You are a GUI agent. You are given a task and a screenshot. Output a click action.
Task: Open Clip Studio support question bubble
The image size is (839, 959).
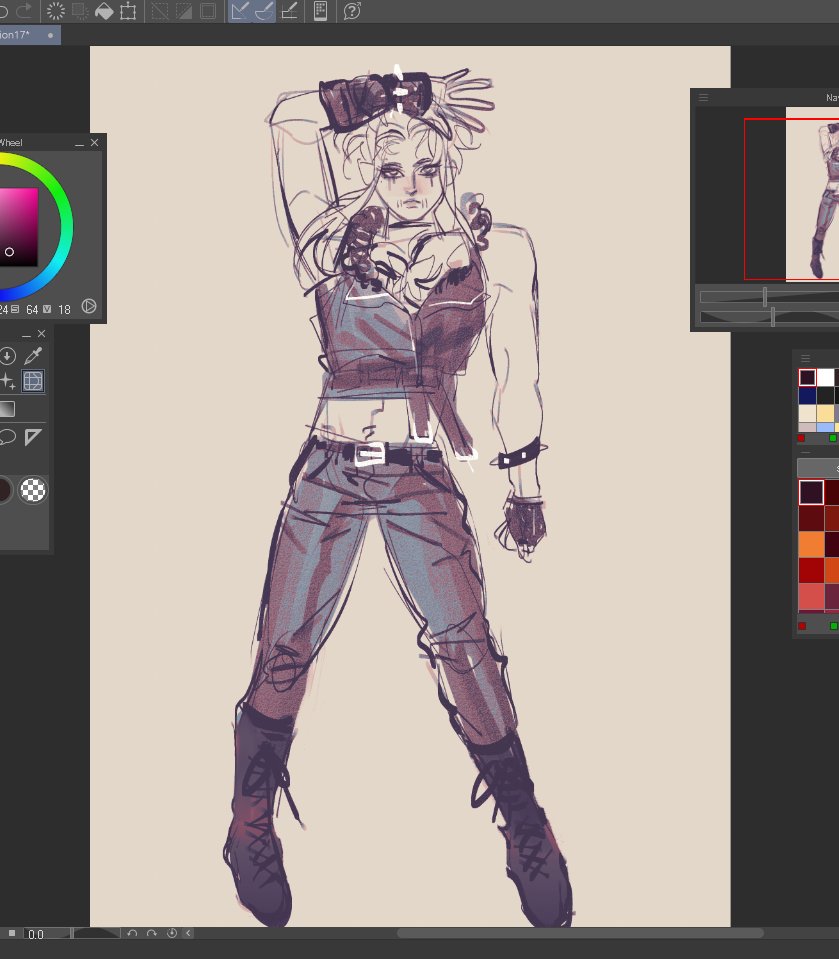[x=352, y=11]
